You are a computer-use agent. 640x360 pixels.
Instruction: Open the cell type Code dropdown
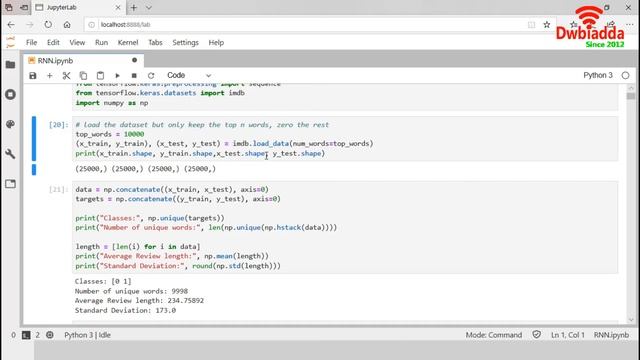tap(189, 76)
